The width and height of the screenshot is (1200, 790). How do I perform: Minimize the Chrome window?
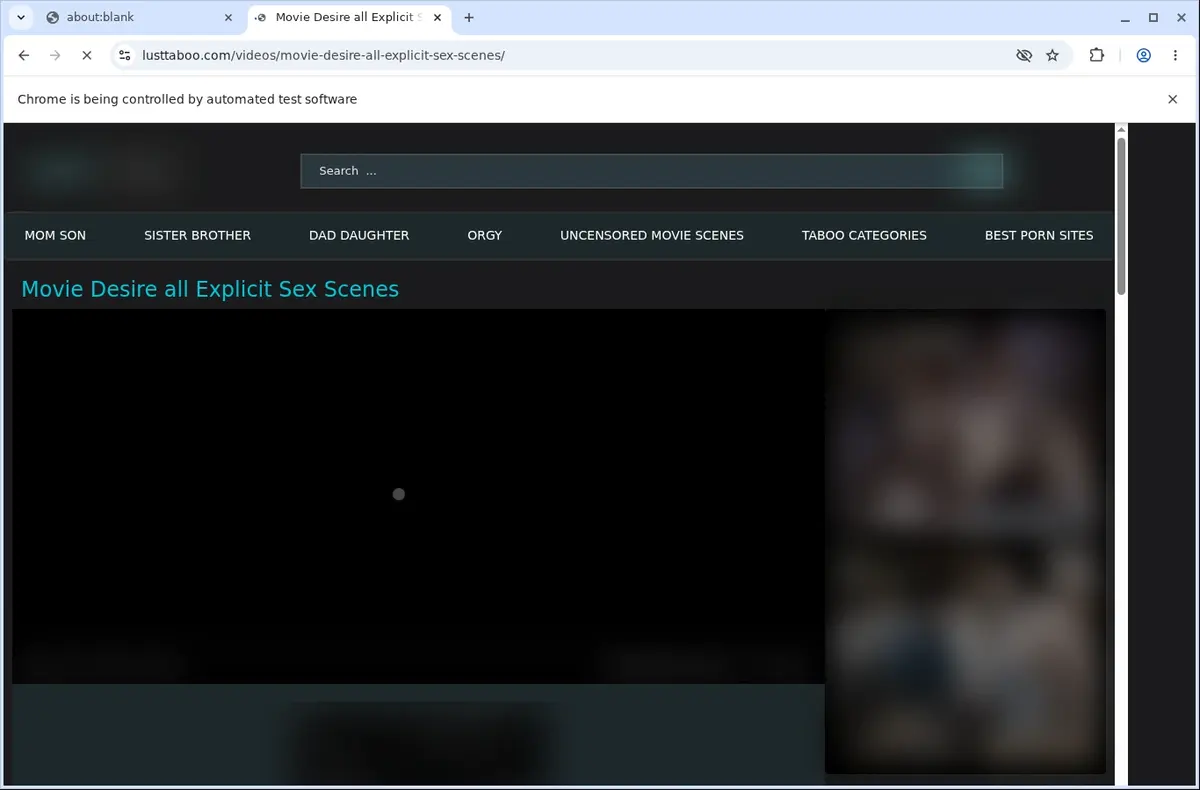(x=1123, y=17)
